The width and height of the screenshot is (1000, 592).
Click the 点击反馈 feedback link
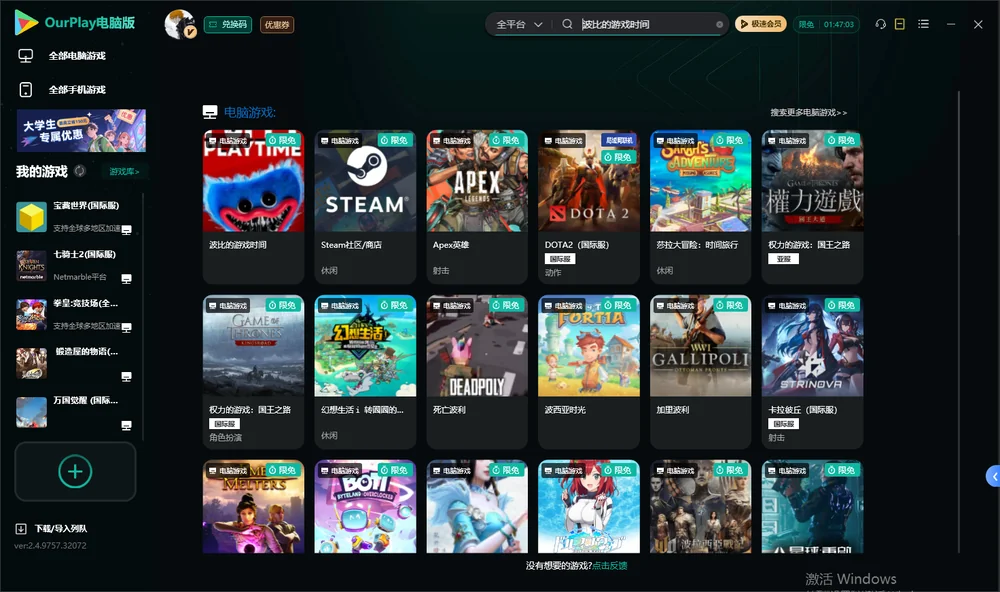coord(610,565)
